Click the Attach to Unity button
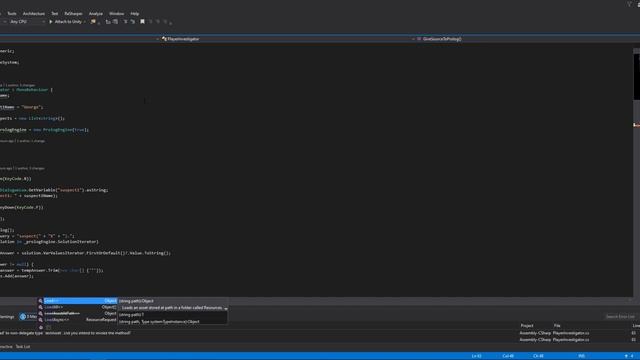 point(66,22)
